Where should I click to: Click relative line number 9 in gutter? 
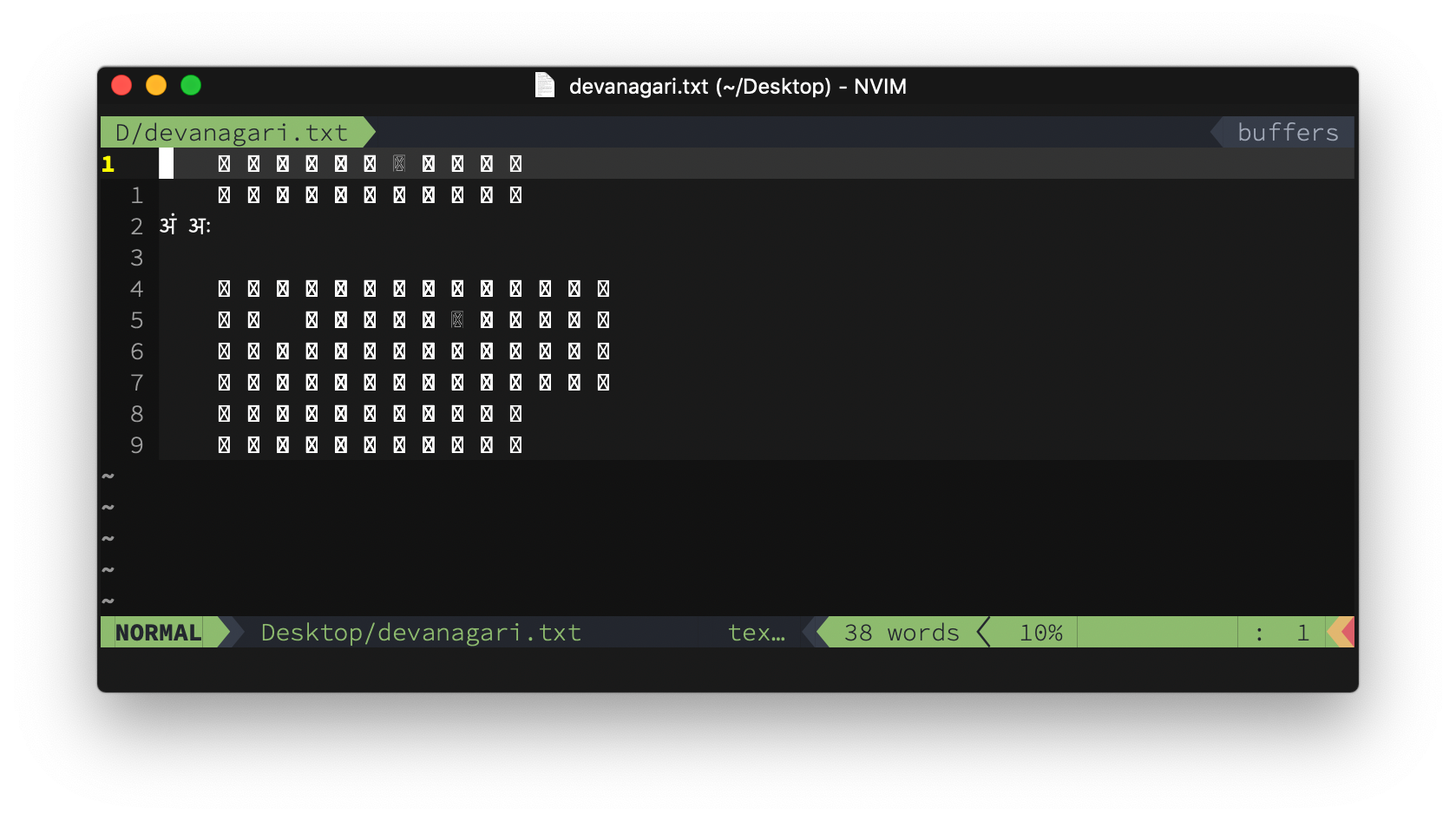pos(136,445)
